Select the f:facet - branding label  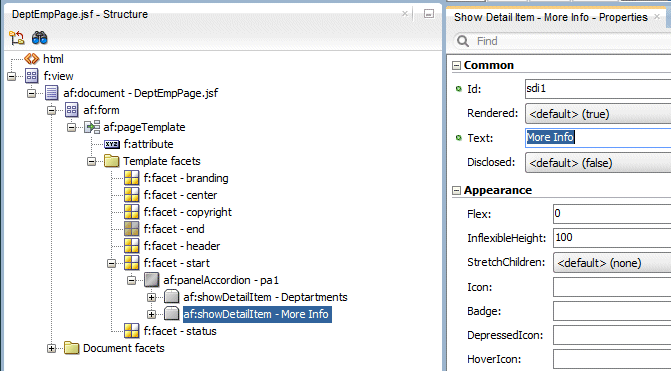[x=186, y=178]
